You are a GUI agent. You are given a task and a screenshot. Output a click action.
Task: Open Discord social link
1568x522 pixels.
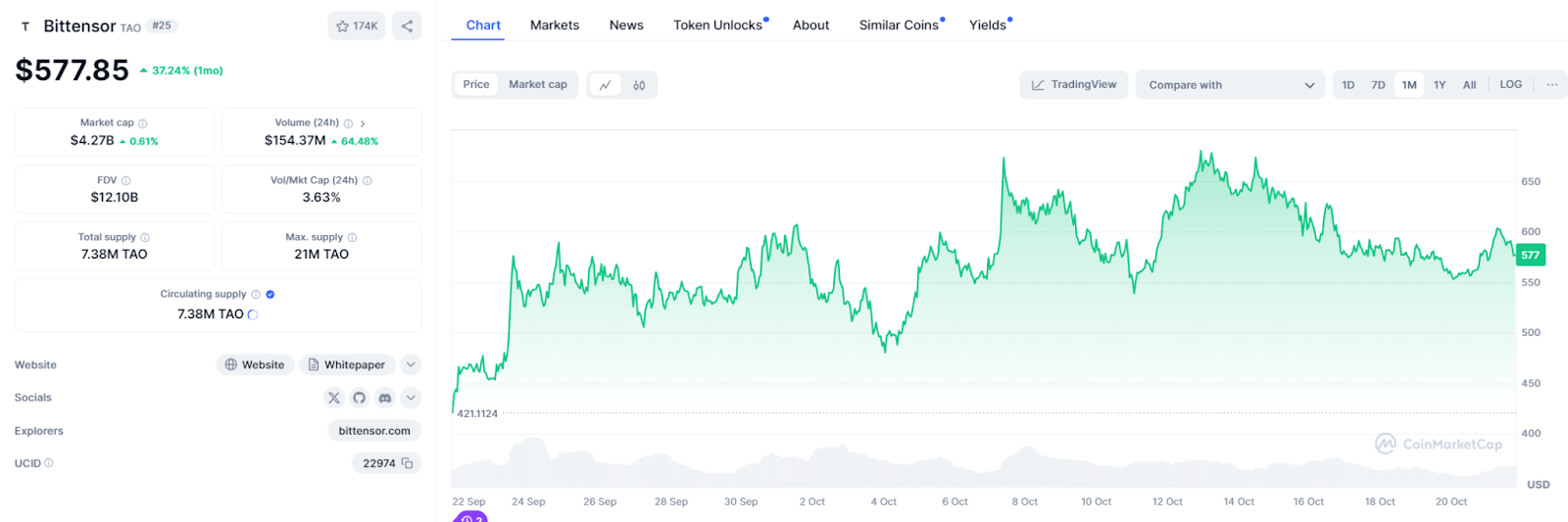[x=385, y=398]
